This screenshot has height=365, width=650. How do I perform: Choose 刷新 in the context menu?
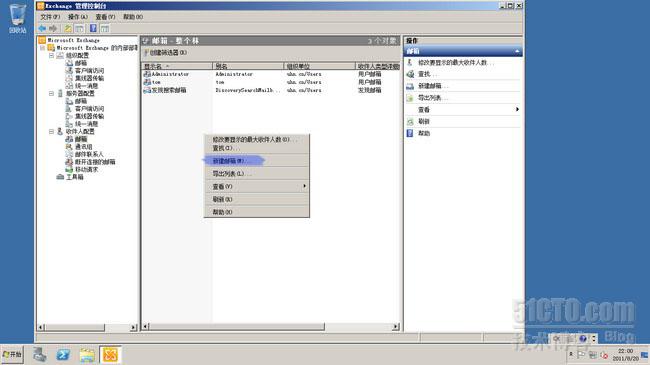pos(257,200)
